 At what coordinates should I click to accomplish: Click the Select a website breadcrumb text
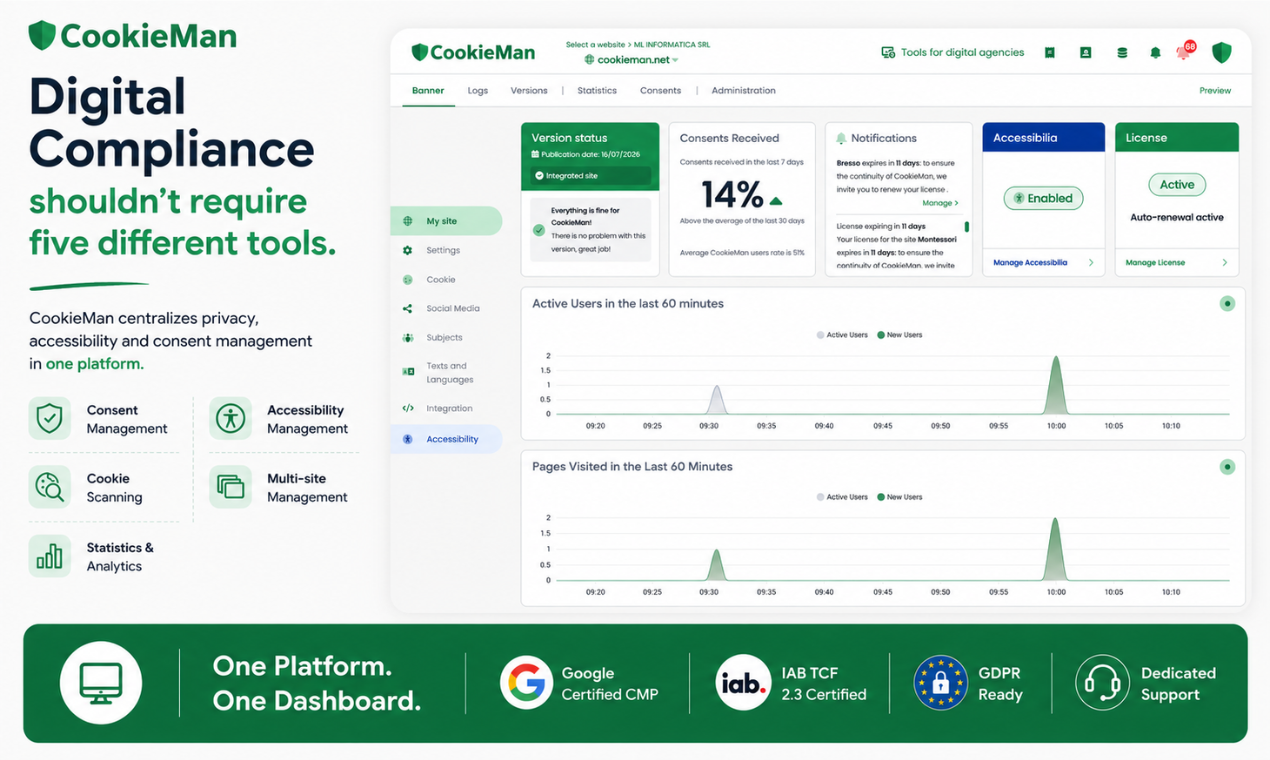pyautogui.click(x=595, y=45)
